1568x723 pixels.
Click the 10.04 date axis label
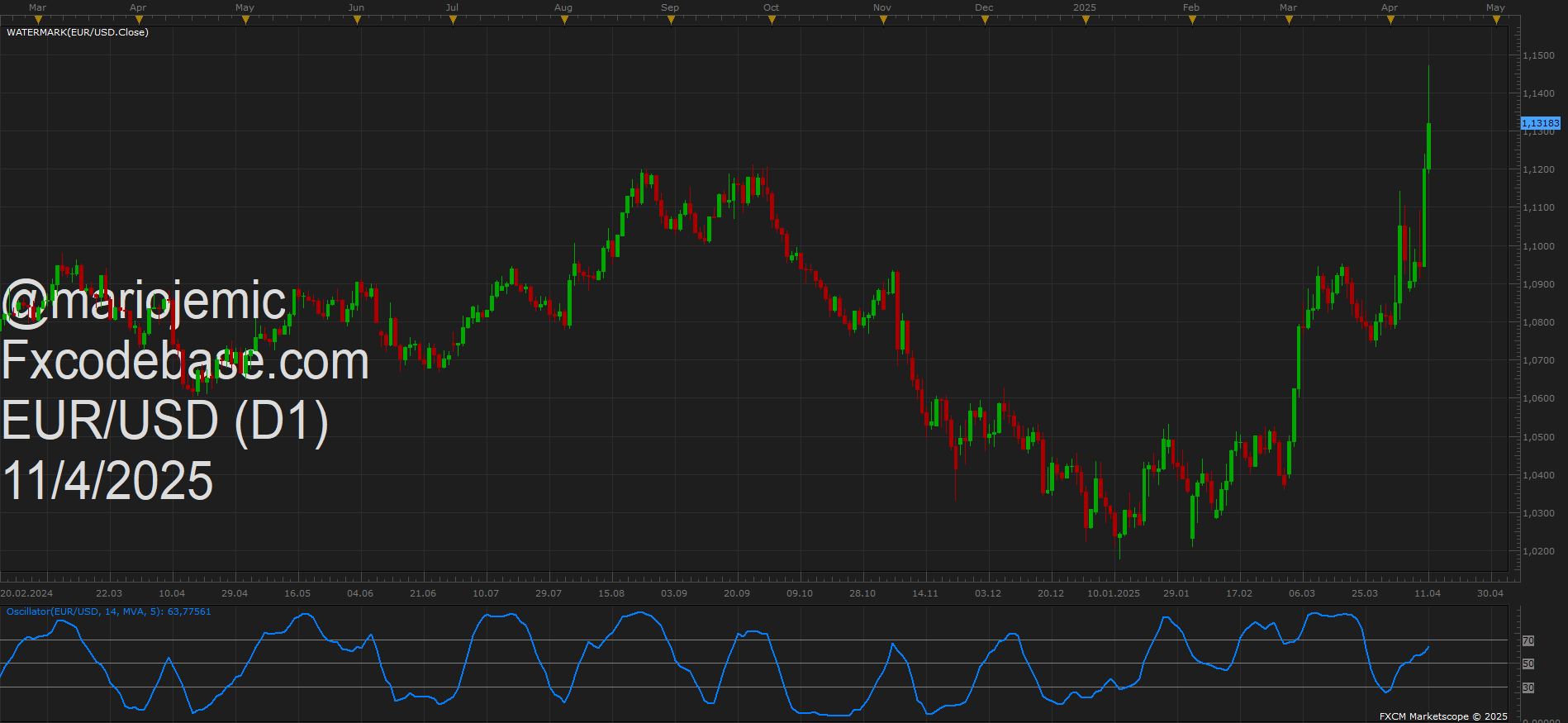point(172,593)
